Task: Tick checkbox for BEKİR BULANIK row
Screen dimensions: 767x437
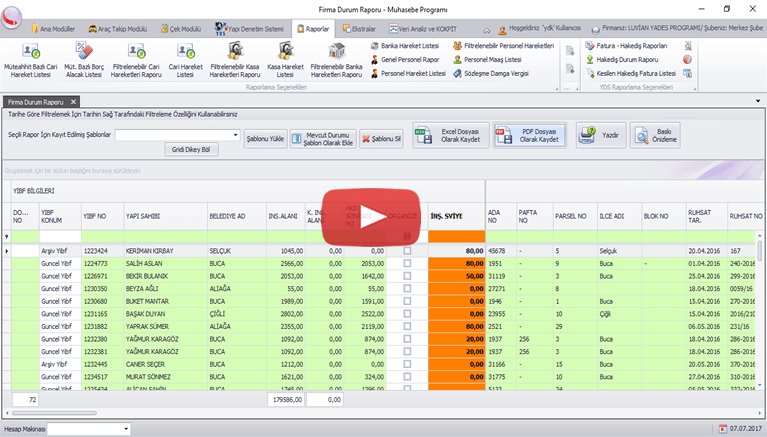Action: [407, 275]
